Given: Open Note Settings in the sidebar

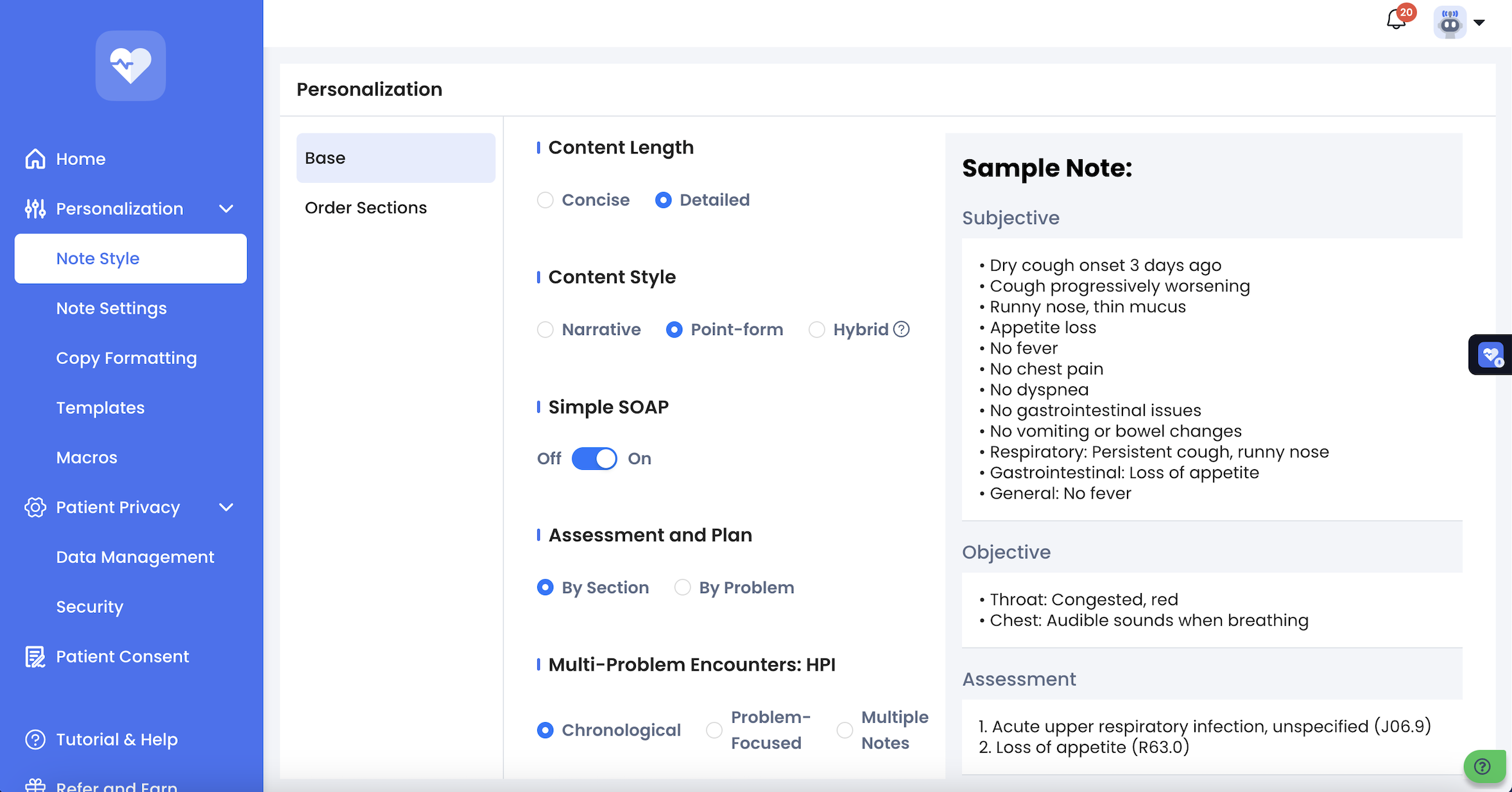Looking at the screenshot, I should coord(111,308).
